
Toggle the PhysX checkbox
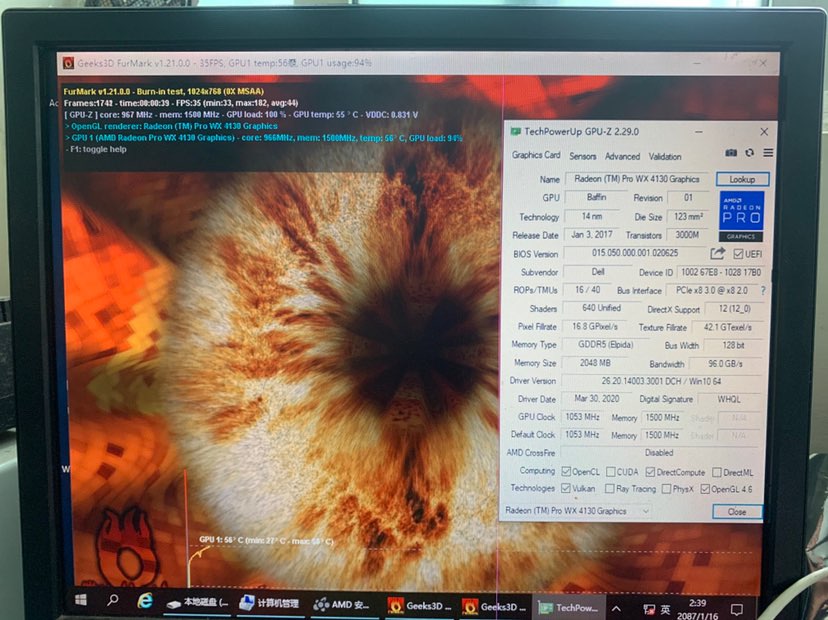(x=666, y=489)
